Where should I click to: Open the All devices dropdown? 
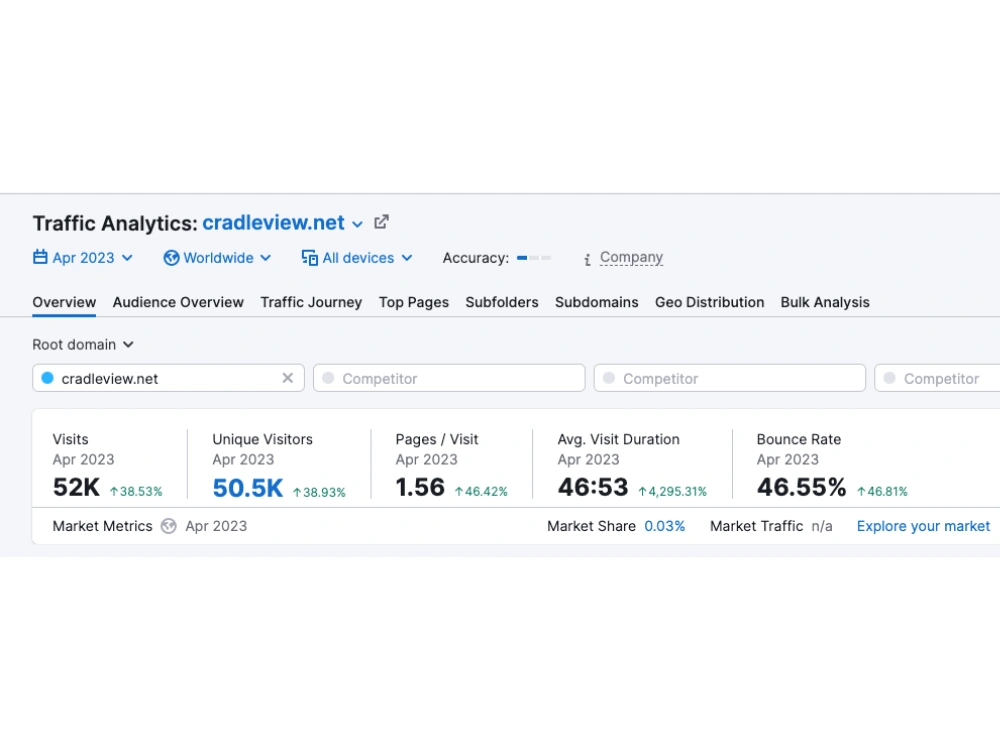pos(357,258)
